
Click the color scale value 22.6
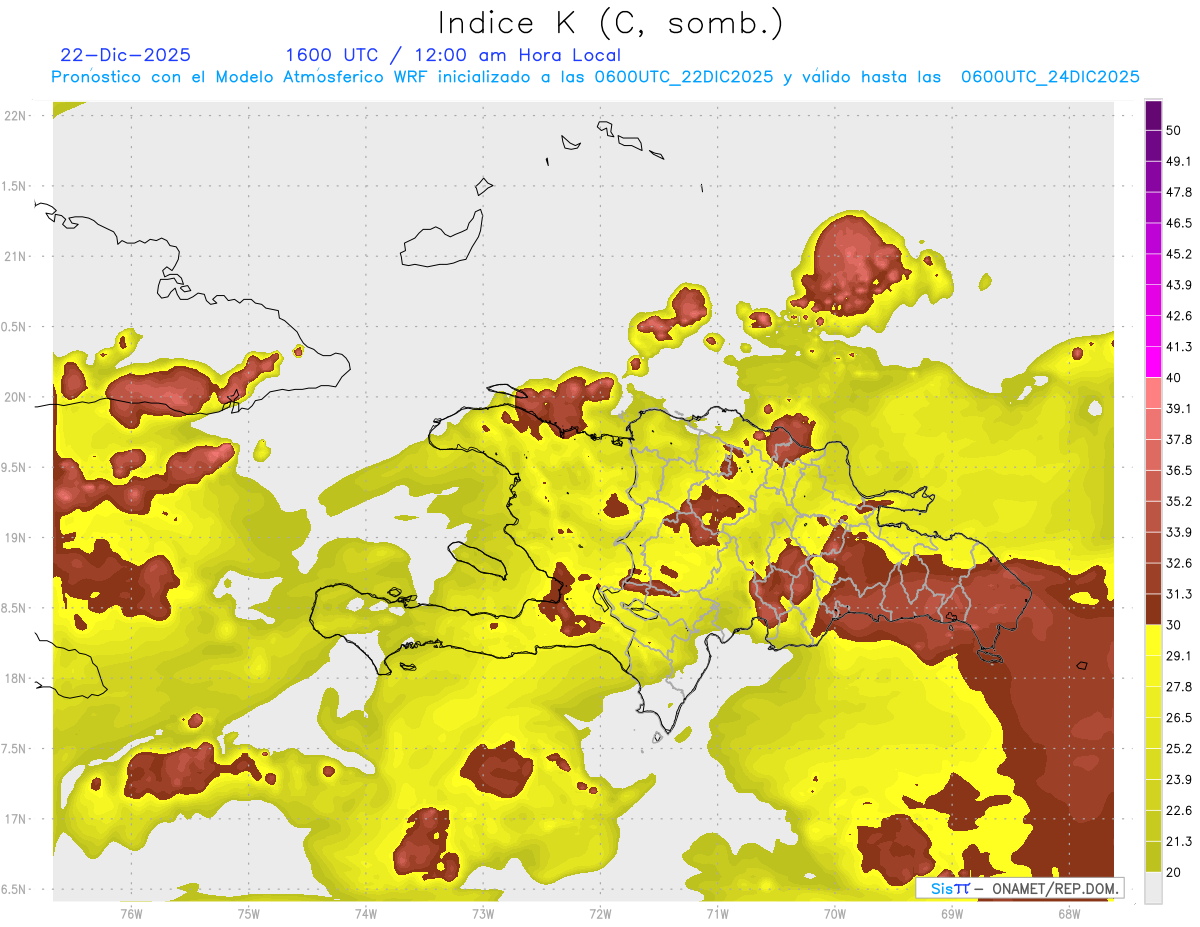tap(1179, 810)
